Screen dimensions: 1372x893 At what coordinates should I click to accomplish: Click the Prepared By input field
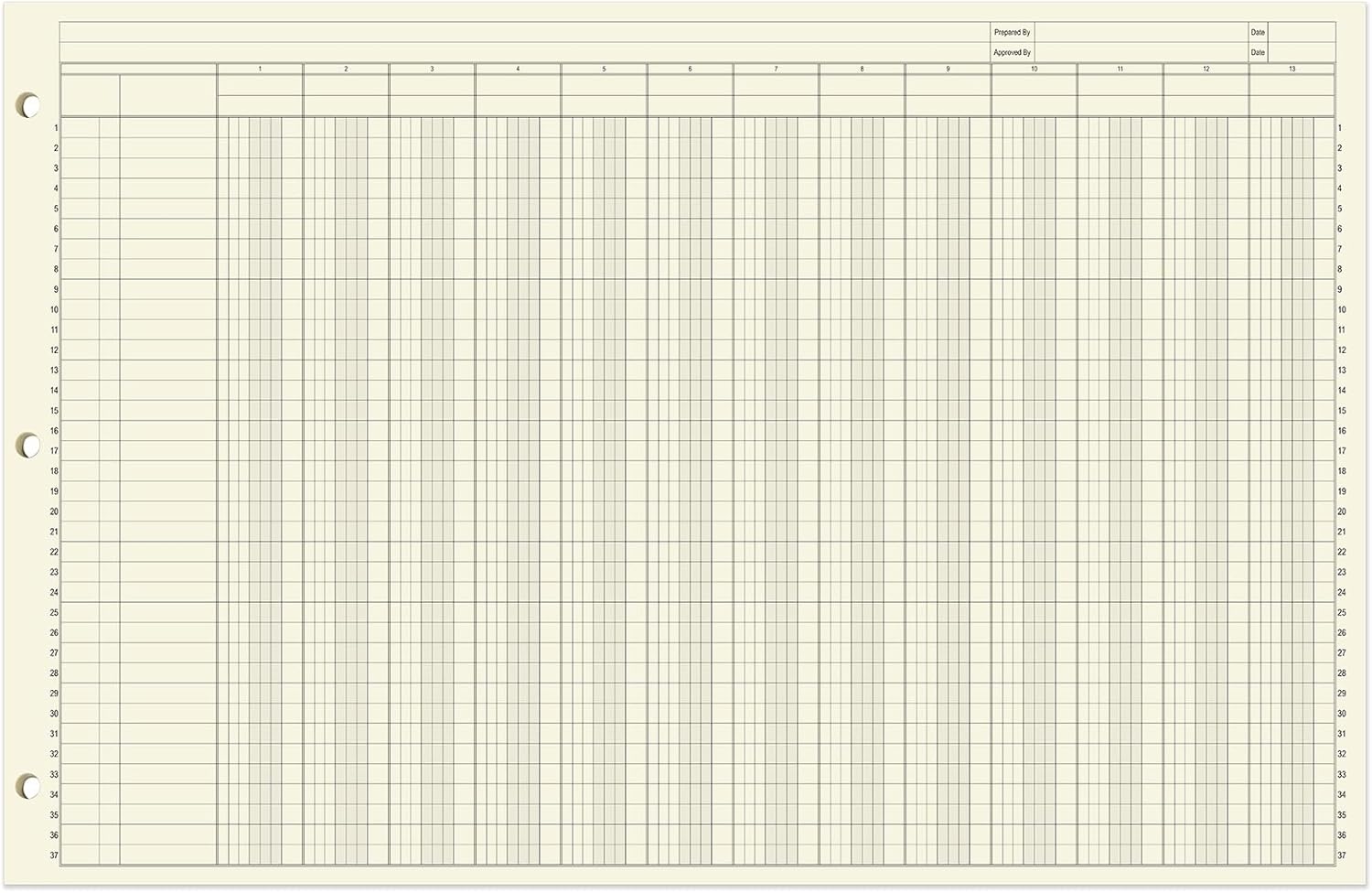pos(1141,32)
